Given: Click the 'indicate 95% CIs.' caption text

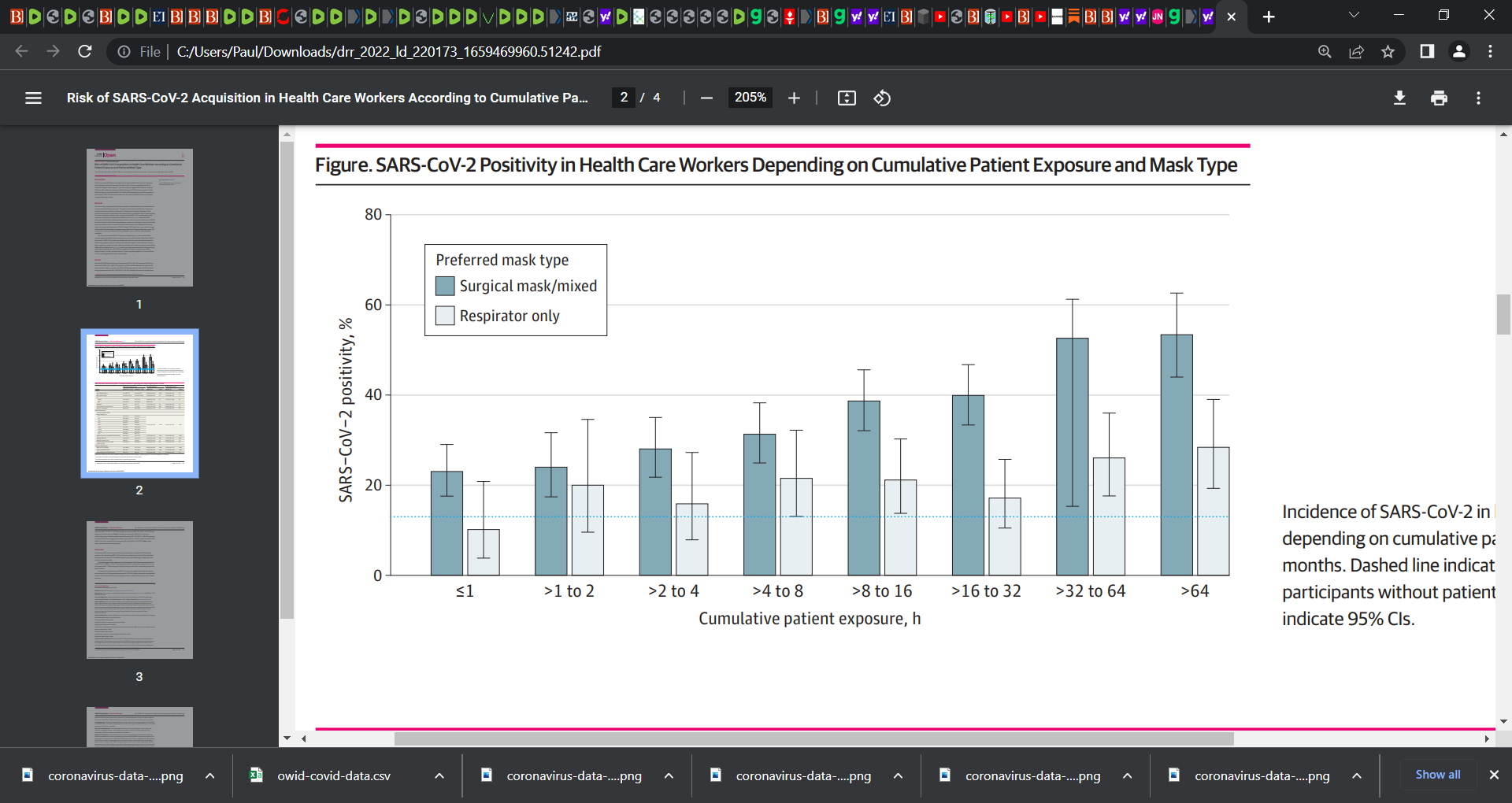Looking at the screenshot, I should 1348,619.
